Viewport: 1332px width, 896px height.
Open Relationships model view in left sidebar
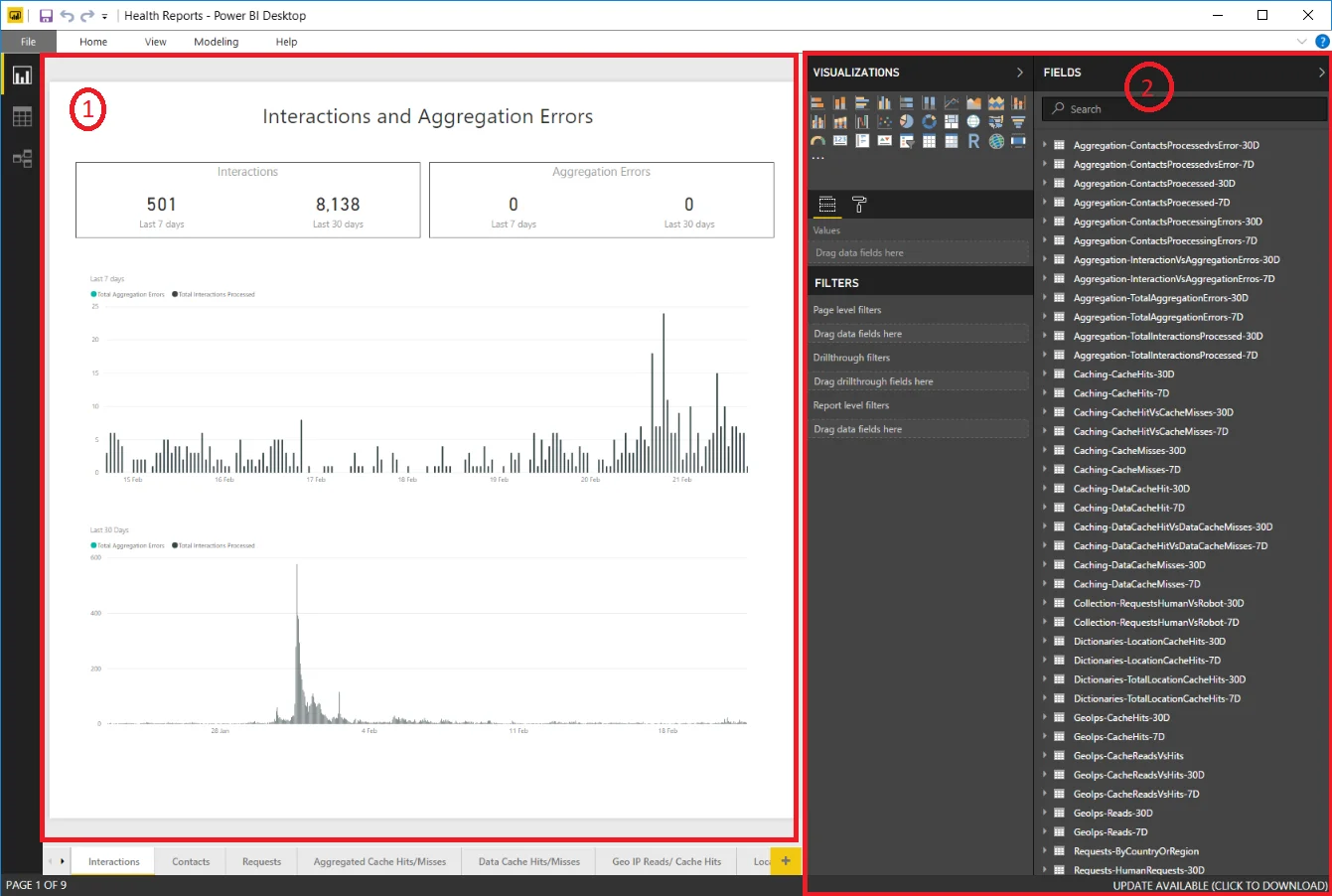[x=22, y=158]
